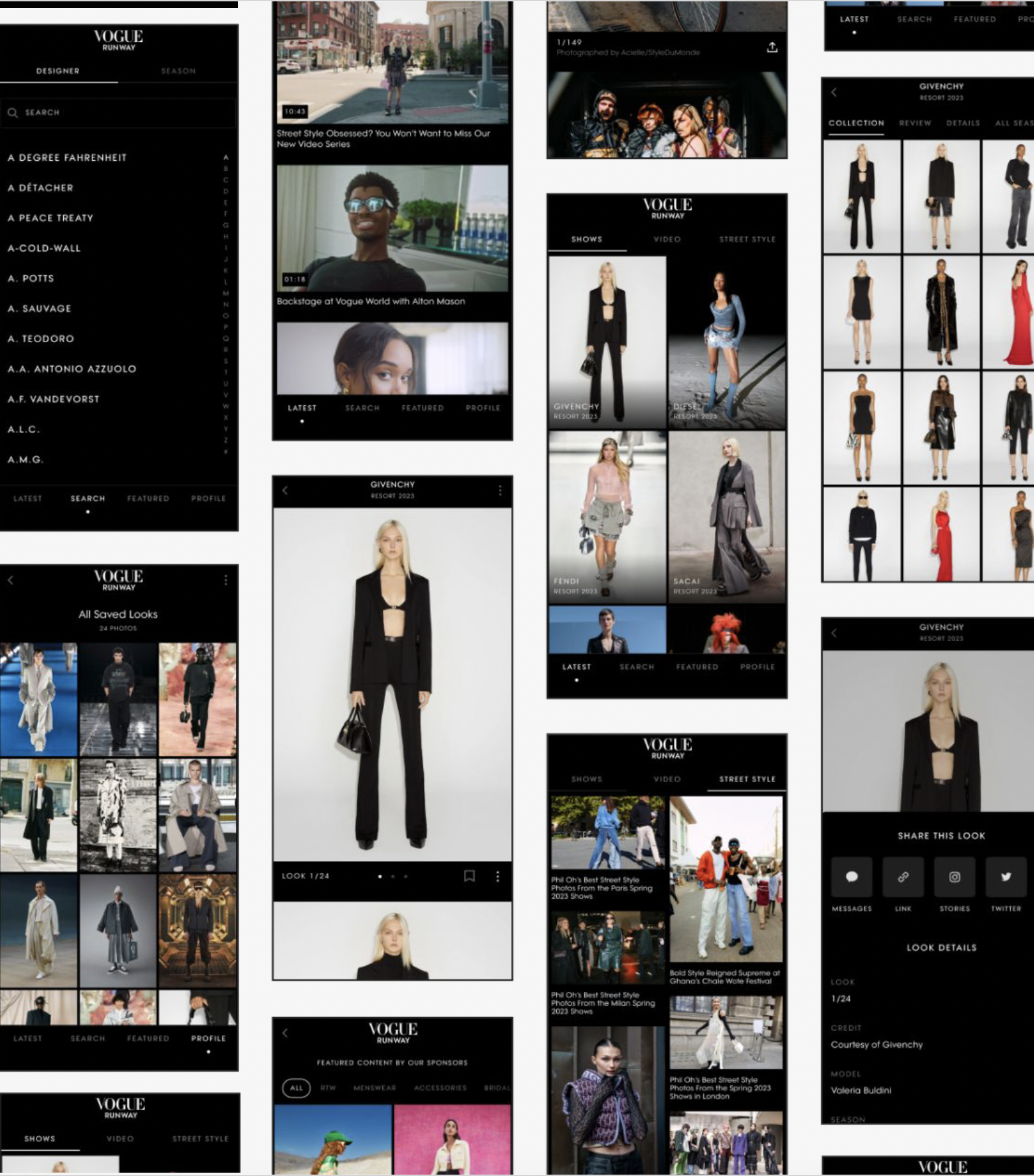Open designer A.A. ANTONIO AZZUOLO
1034x1176 pixels.
[72, 369]
